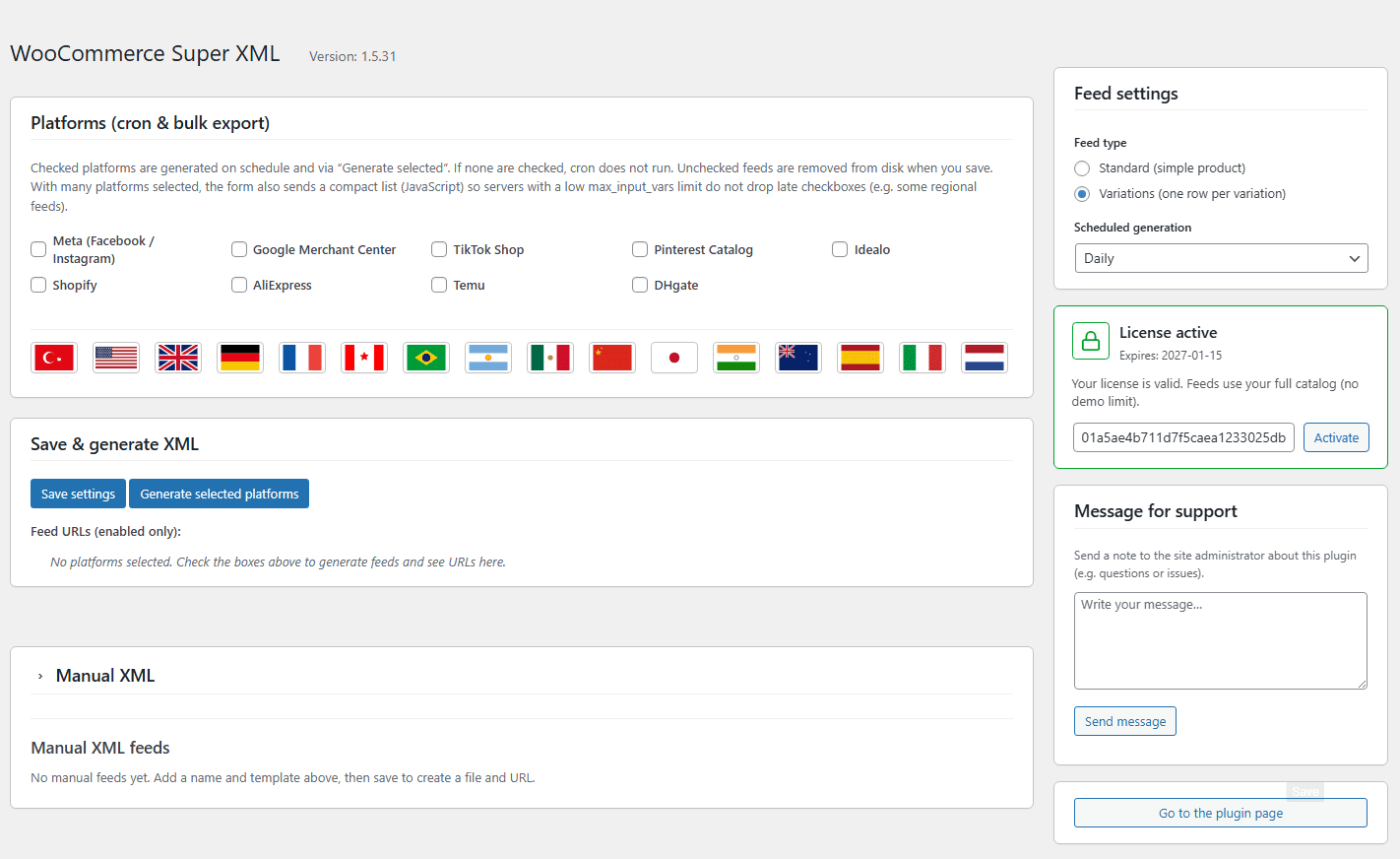Click the green license lock icon

(x=1091, y=342)
